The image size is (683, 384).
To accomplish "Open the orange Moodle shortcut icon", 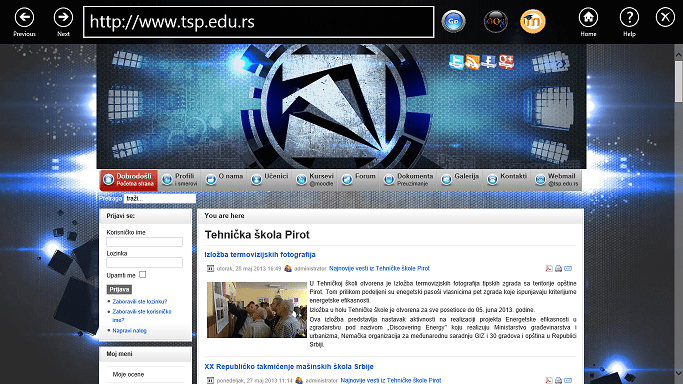I will 533,21.
